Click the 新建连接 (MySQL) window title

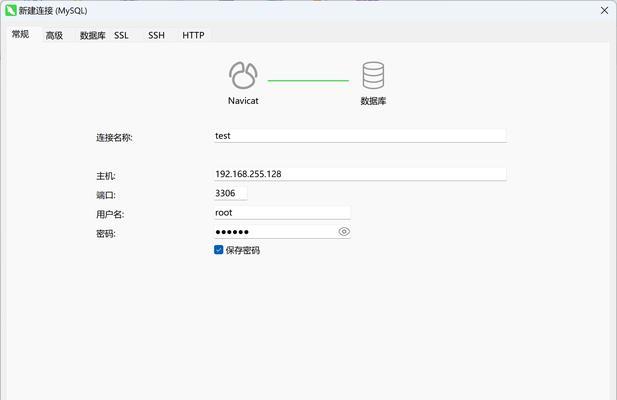tap(53, 11)
